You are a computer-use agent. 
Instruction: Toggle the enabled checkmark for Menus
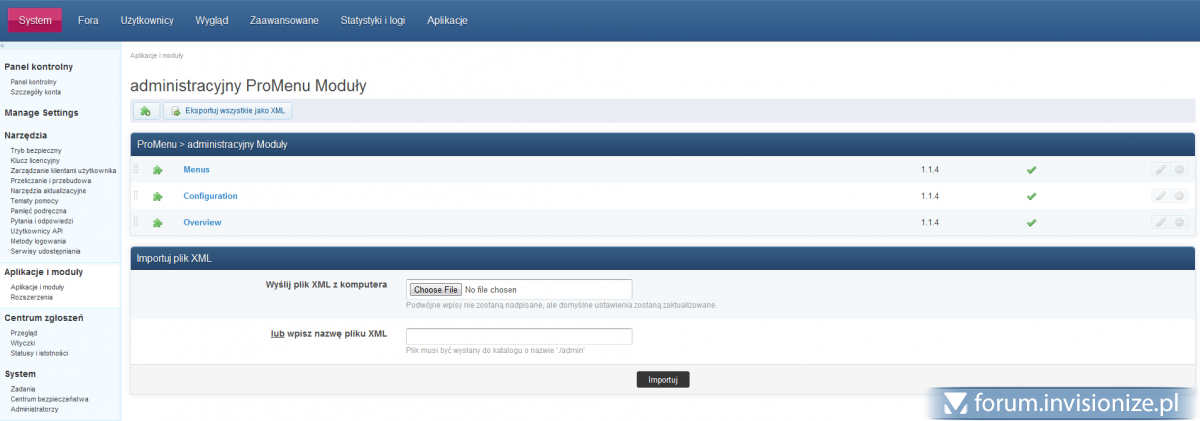1031,170
